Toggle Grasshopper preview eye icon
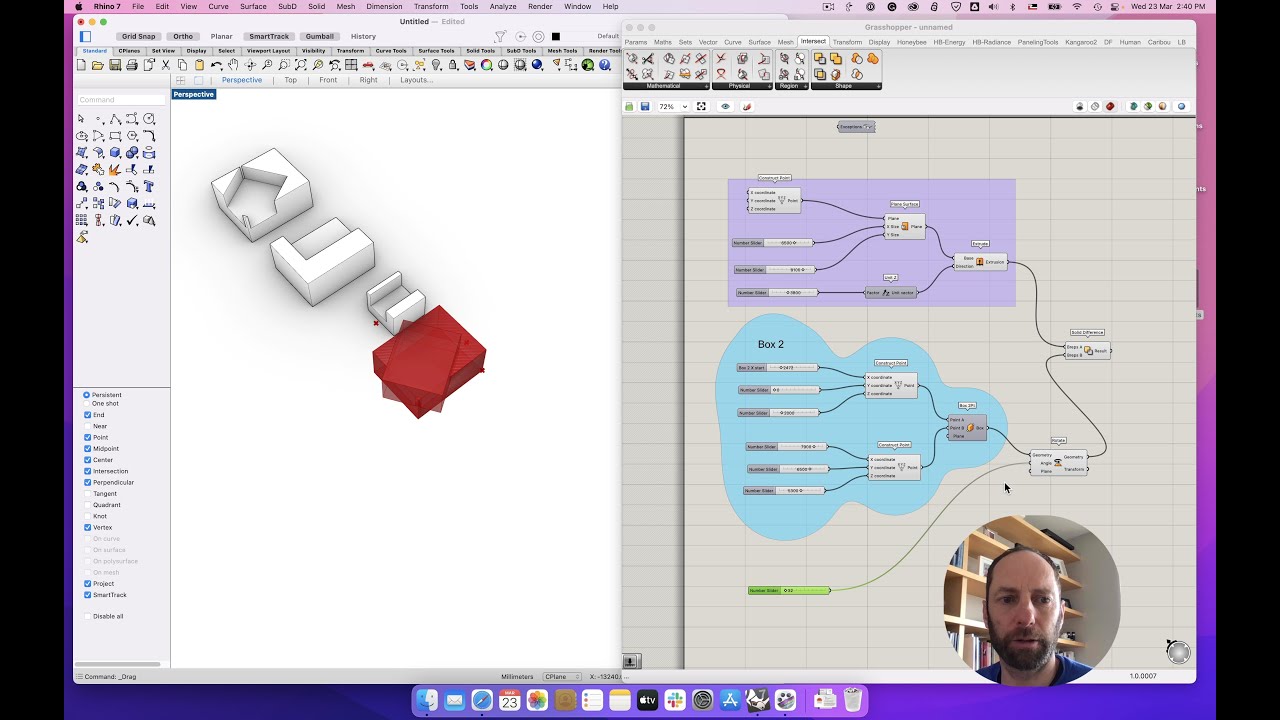This screenshot has height=720, width=1280. pyautogui.click(x=725, y=106)
